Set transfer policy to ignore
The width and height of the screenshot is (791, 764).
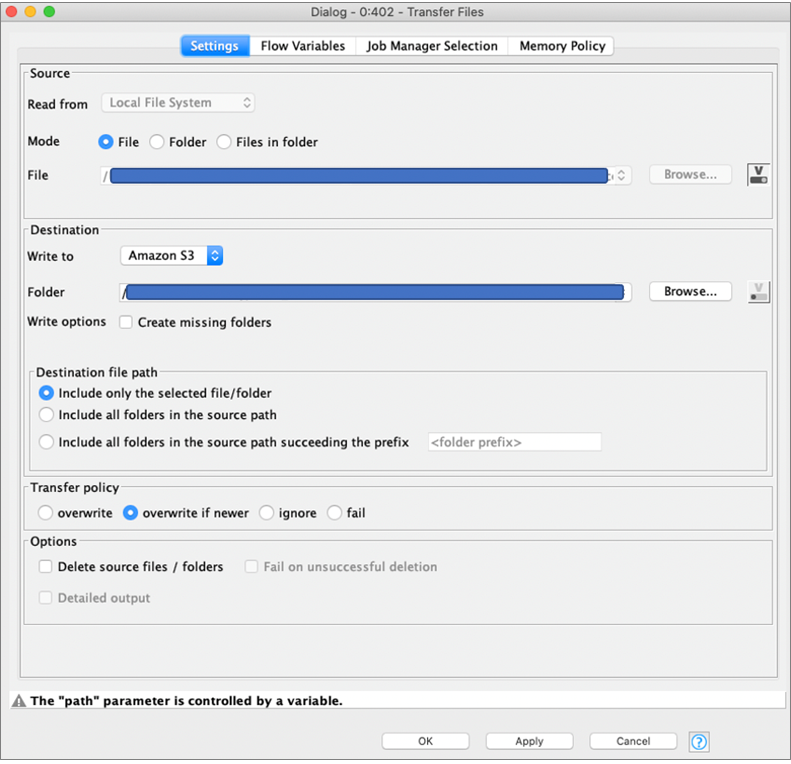(x=266, y=513)
